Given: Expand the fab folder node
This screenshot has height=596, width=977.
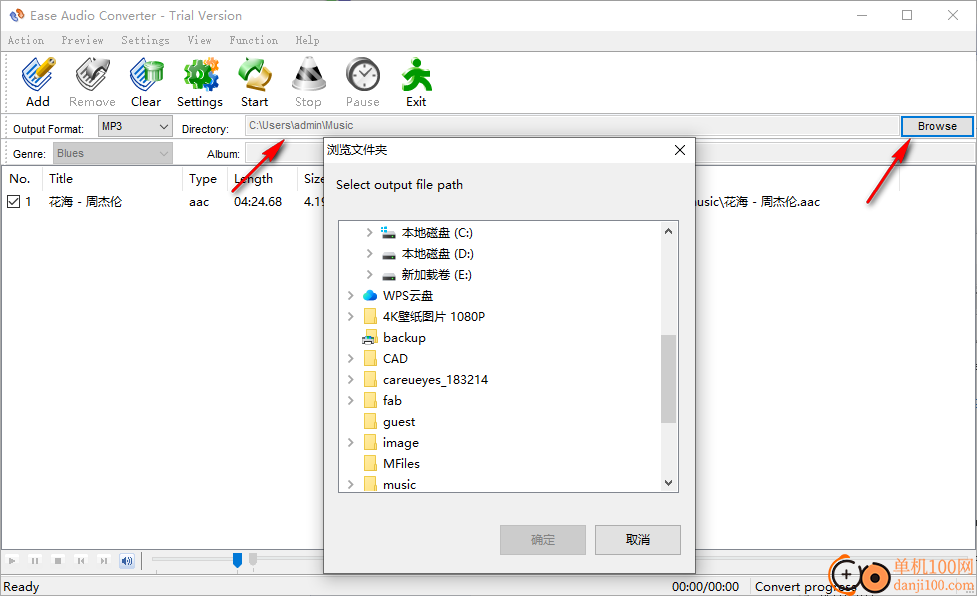Looking at the screenshot, I should (351, 400).
